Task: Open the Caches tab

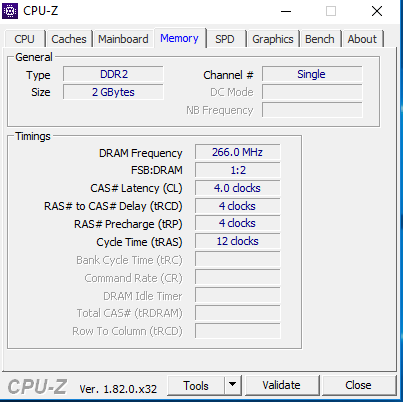Action: coord(69,39)
